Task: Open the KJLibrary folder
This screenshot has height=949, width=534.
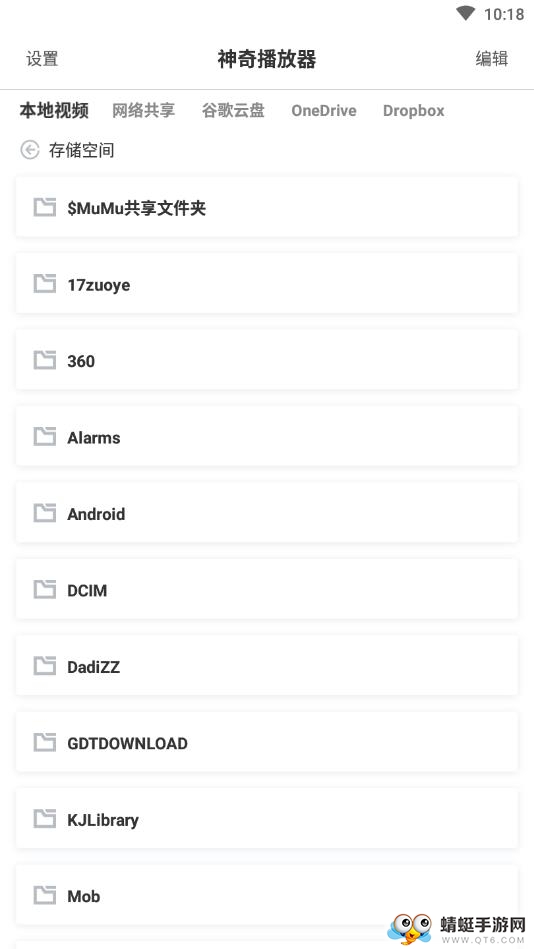Action: tap(267, 818)
